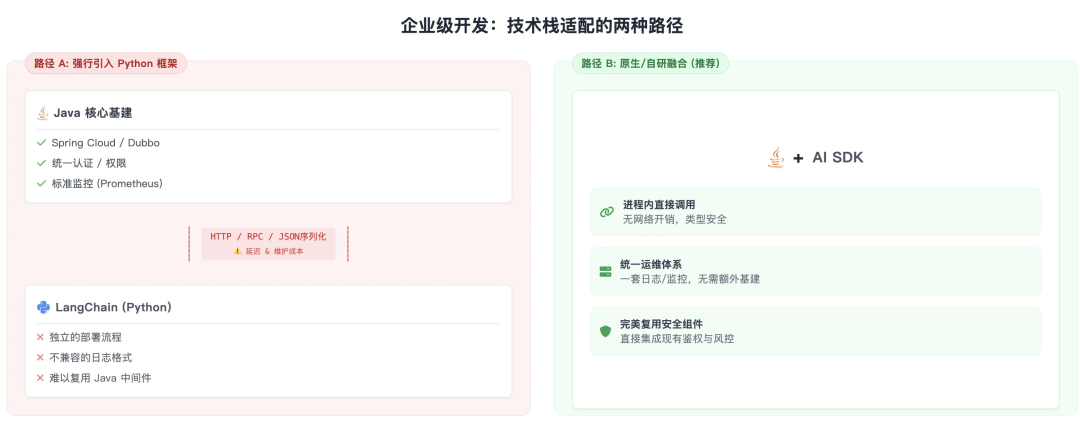Screen dimensions: 1080x434
Task: Select the 路径 A: 强行引入 Python 框架 label
Action: (x=105, y=63)
